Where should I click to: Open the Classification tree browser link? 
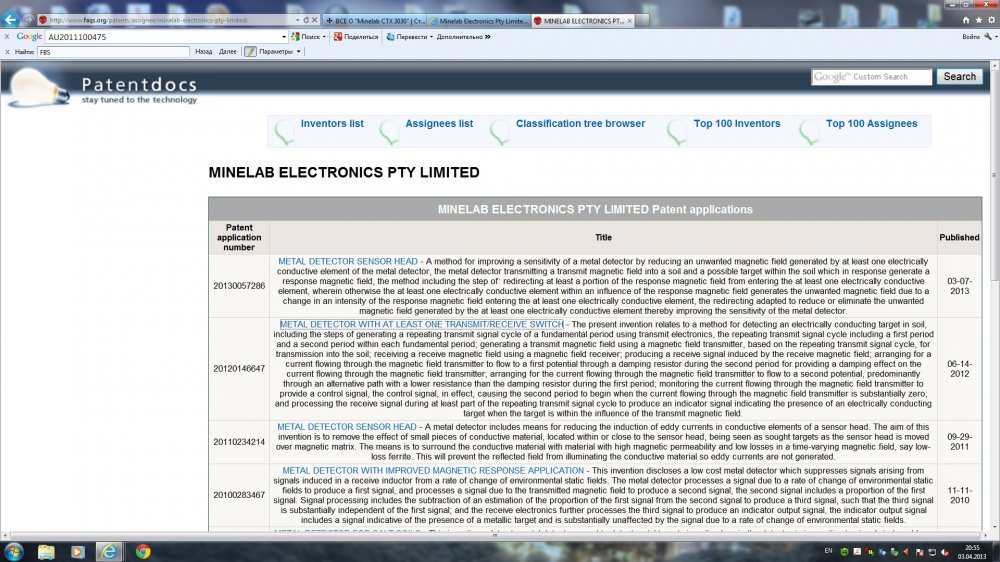580,124
